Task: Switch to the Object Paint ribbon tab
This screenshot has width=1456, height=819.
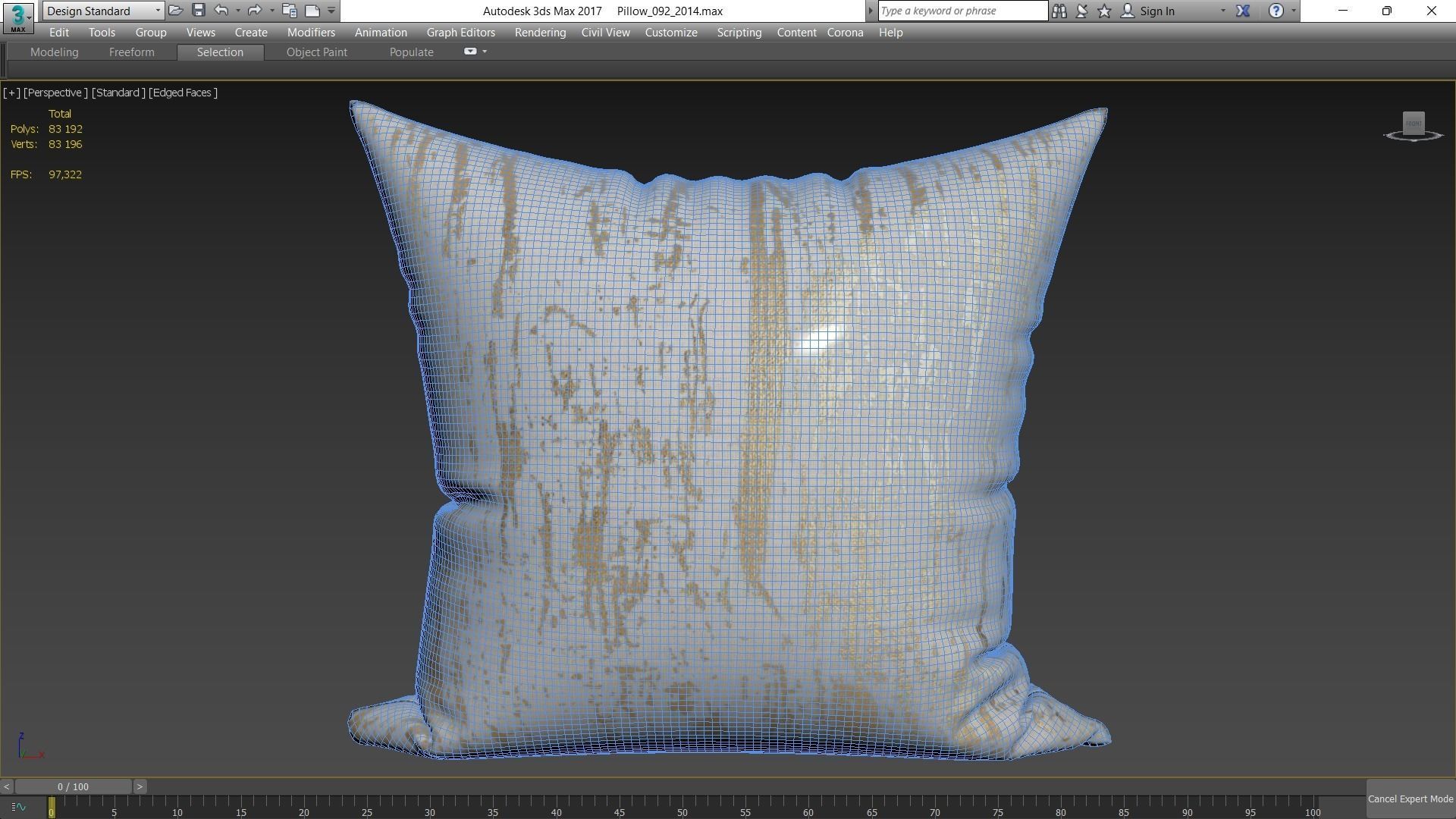Action: 317,52
